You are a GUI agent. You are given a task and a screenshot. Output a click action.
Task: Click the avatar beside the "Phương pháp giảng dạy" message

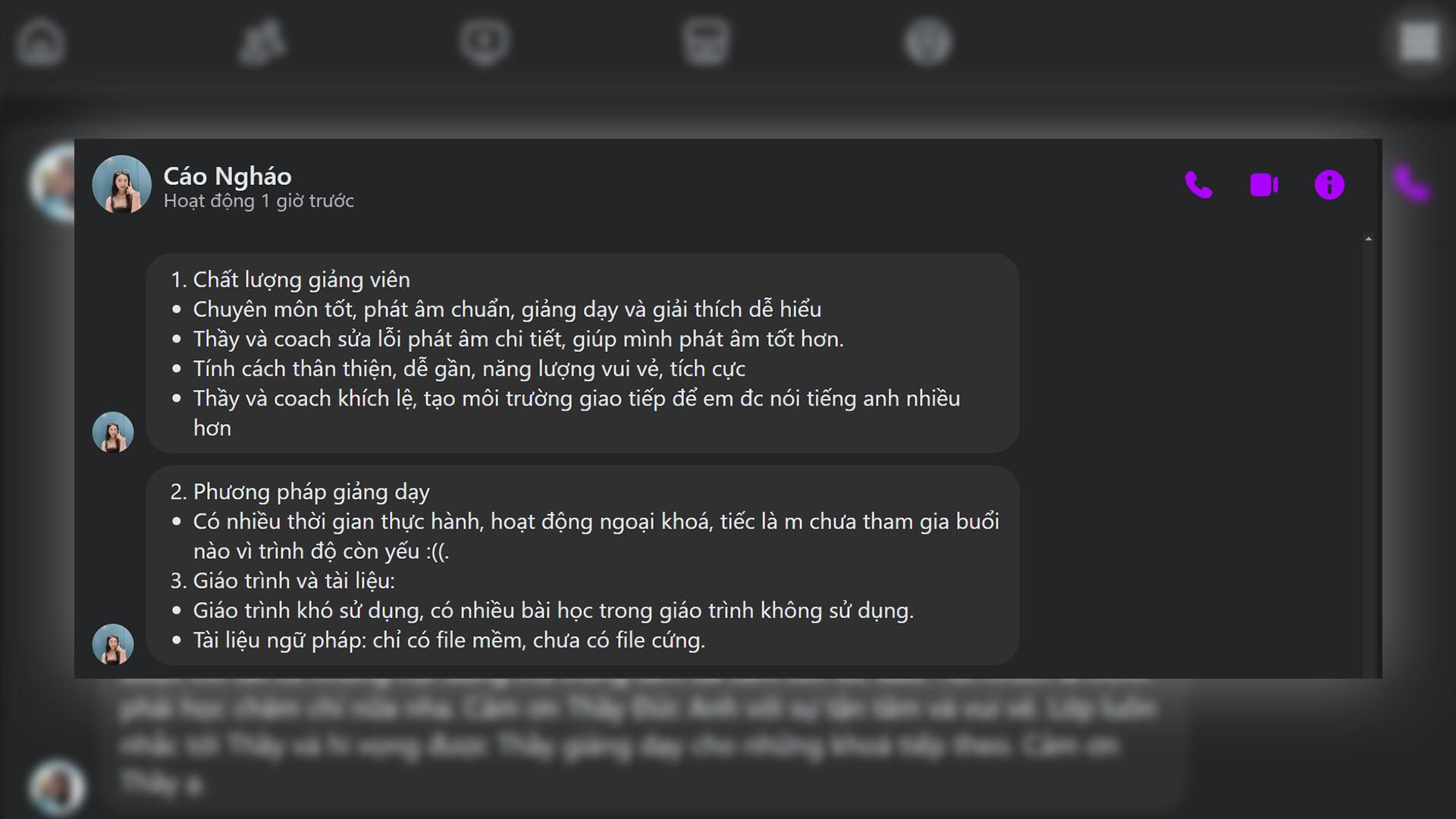(x=113, y=645)
